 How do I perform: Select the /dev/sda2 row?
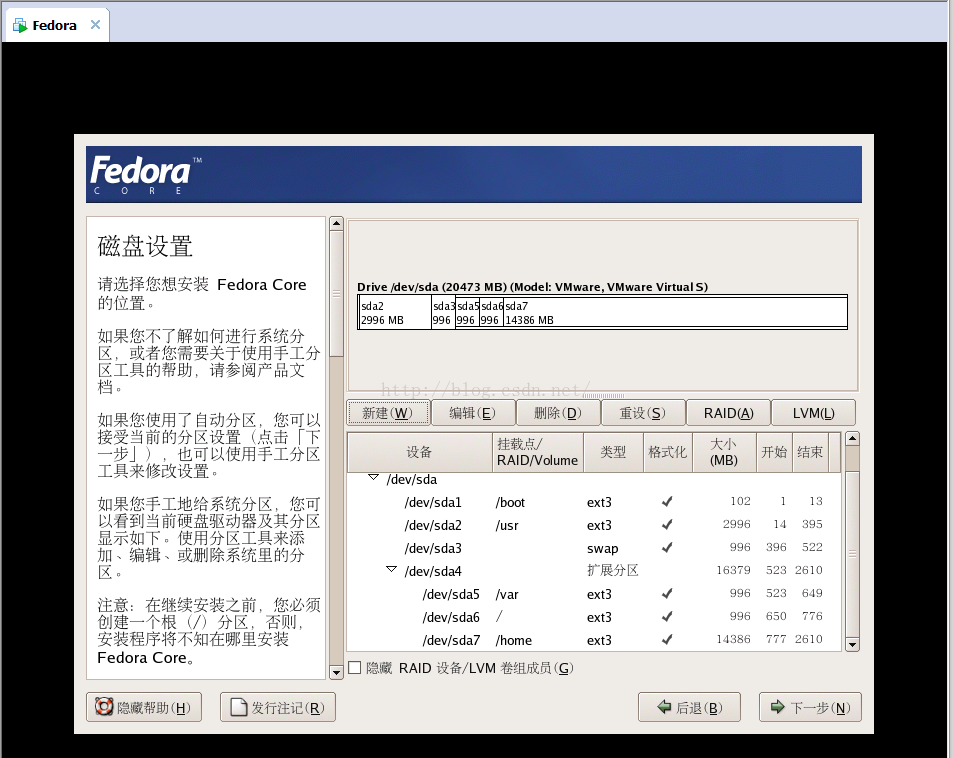(594, 525)
